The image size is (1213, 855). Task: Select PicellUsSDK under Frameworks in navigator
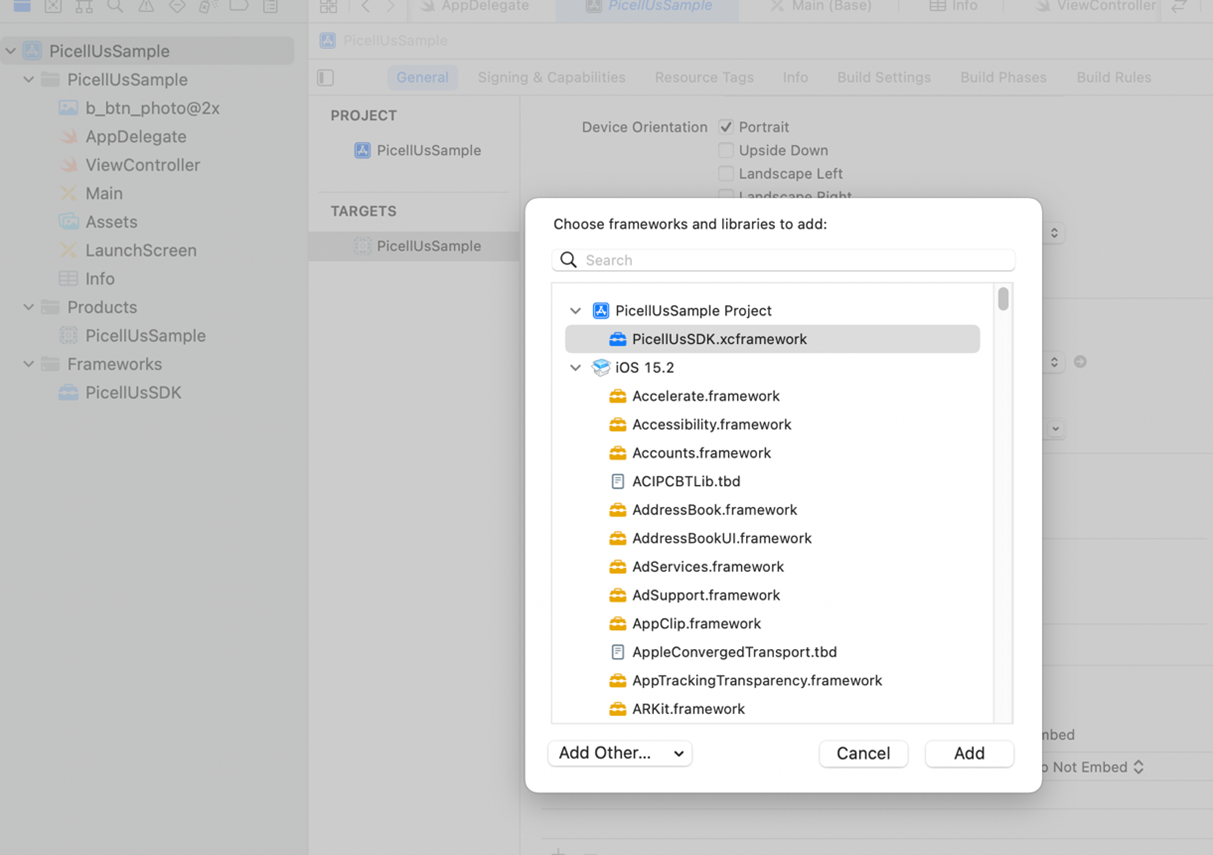[120, 393]
